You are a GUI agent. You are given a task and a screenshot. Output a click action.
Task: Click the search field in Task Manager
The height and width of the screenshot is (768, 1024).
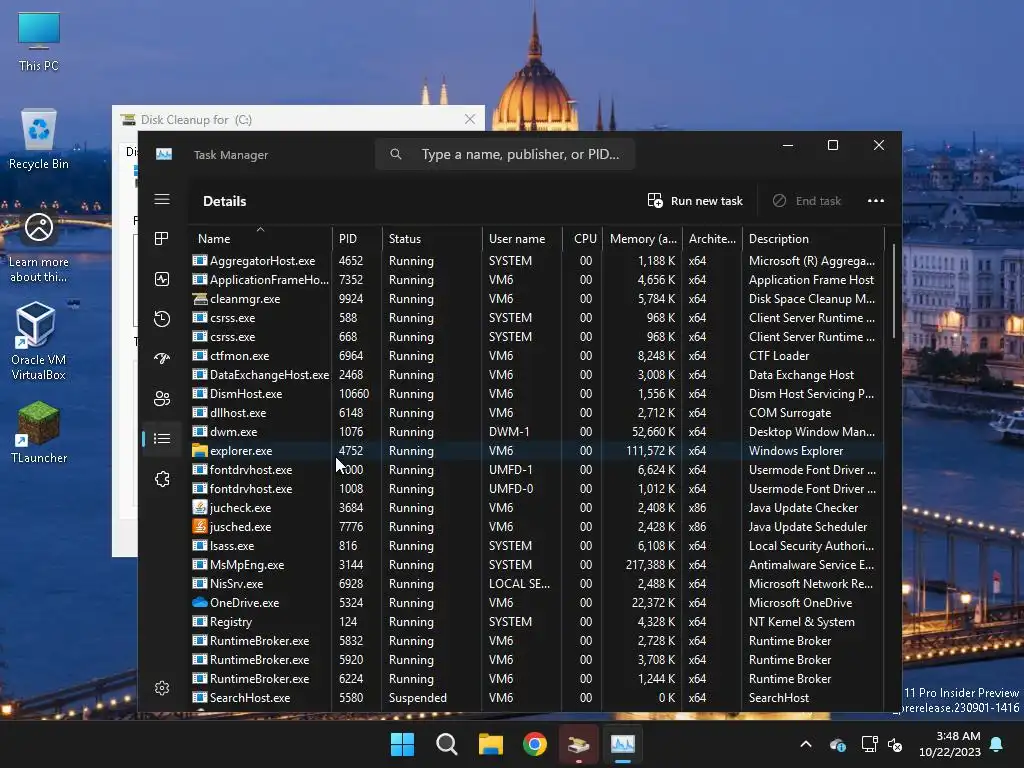pos(505,154)
